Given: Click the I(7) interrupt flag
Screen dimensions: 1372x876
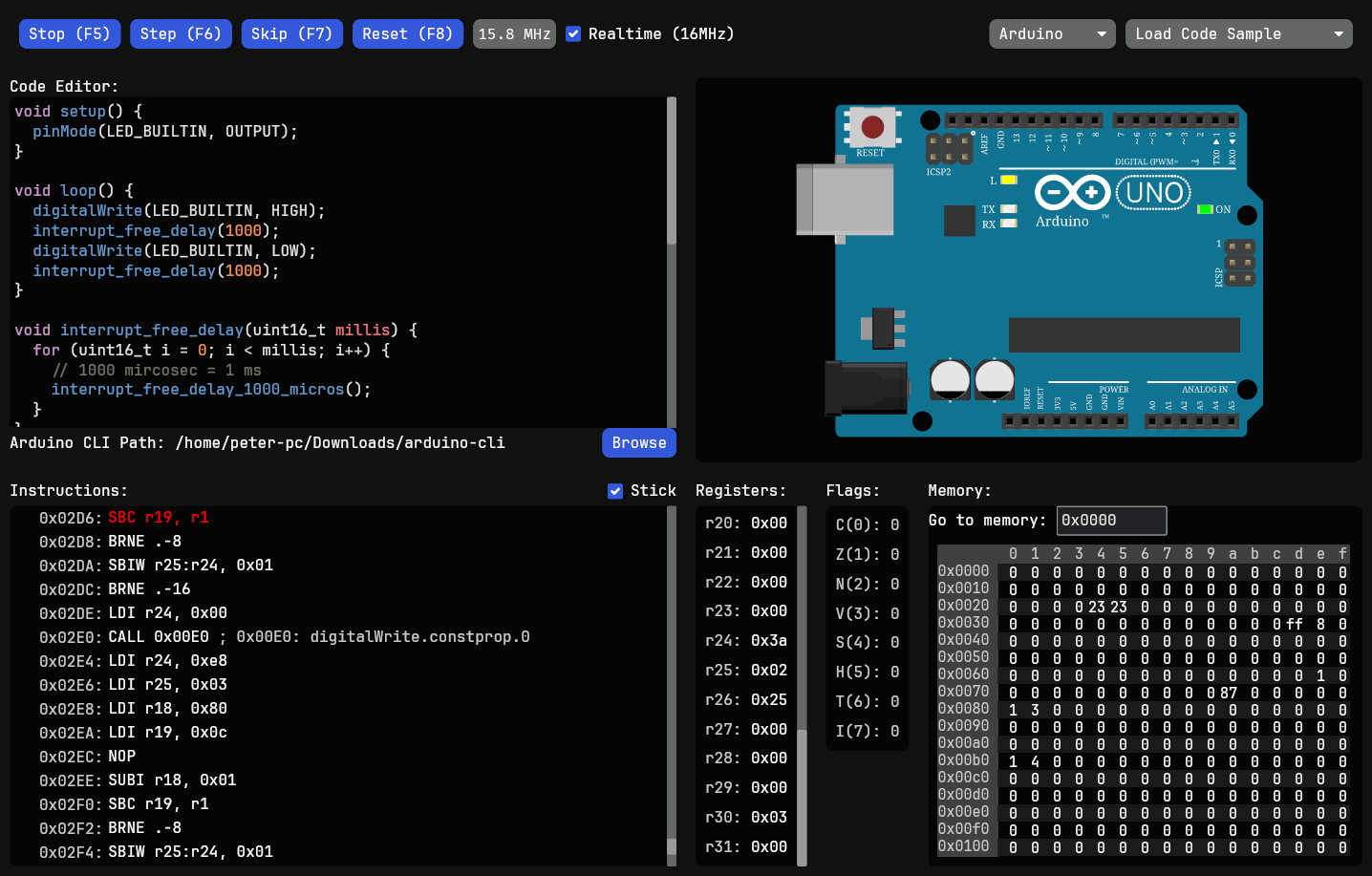Looking at the screenshot, I should click(867, 731).
